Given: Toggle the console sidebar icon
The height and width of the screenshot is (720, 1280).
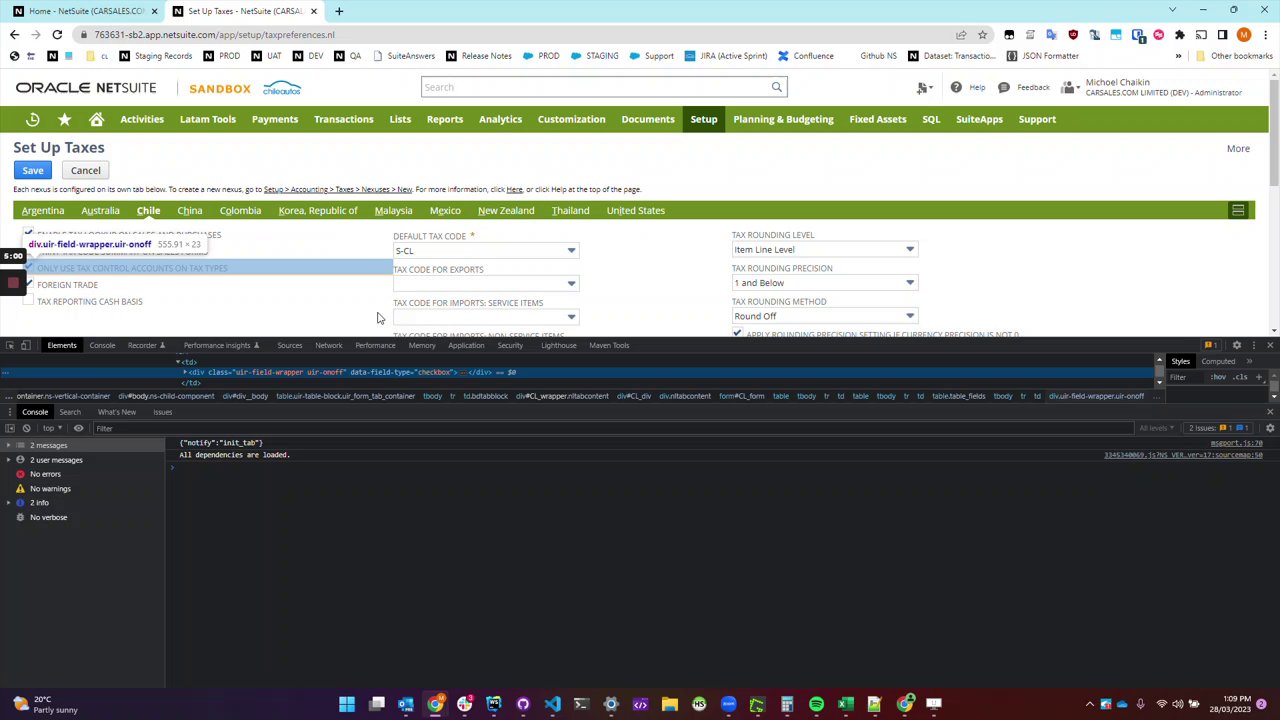Looking at the screenshot, I should (x=9, y=428).
